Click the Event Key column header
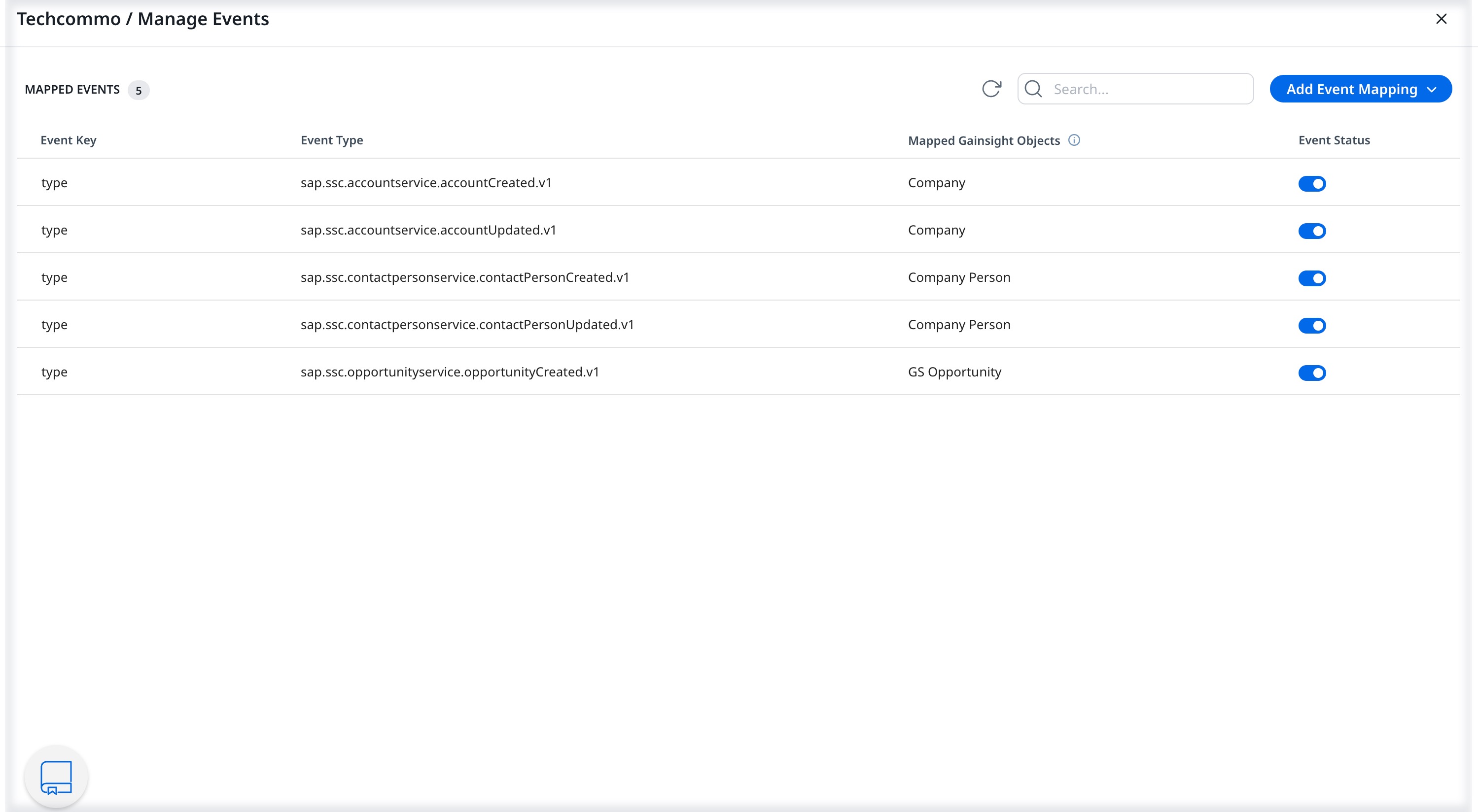This screenshot has height=812, width=1478. 68,140
